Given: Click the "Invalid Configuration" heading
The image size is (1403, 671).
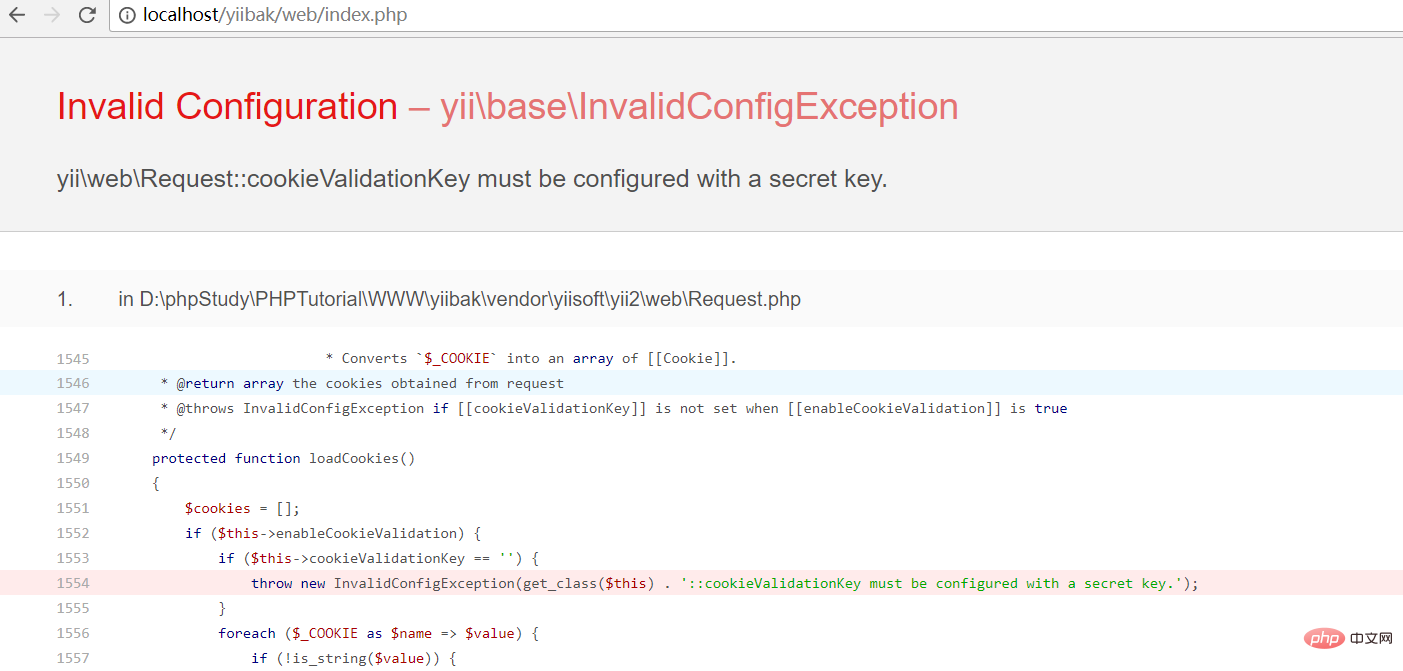Looking at the screenshot, I should 227,106.
